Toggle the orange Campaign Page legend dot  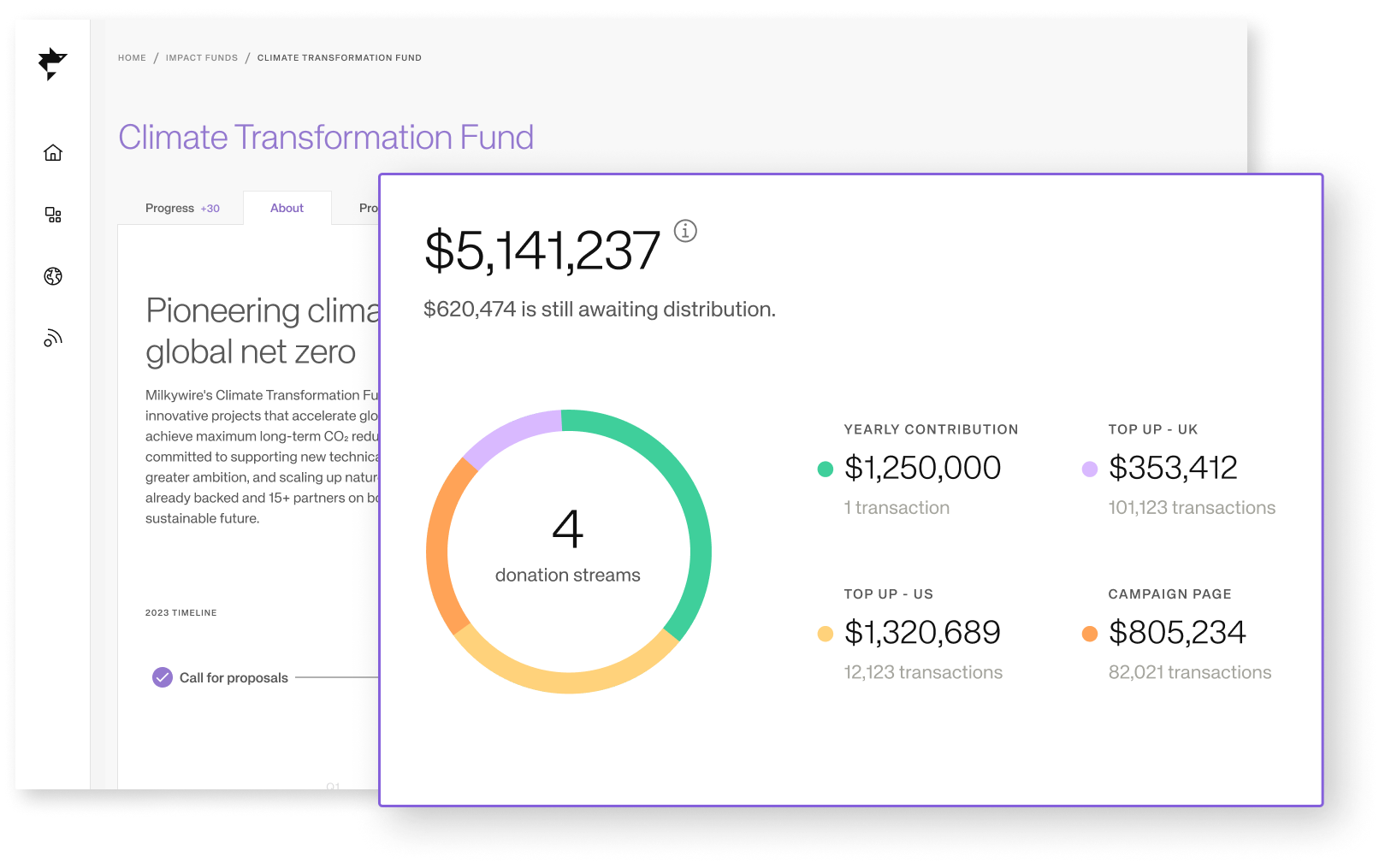coord(1088,634)
